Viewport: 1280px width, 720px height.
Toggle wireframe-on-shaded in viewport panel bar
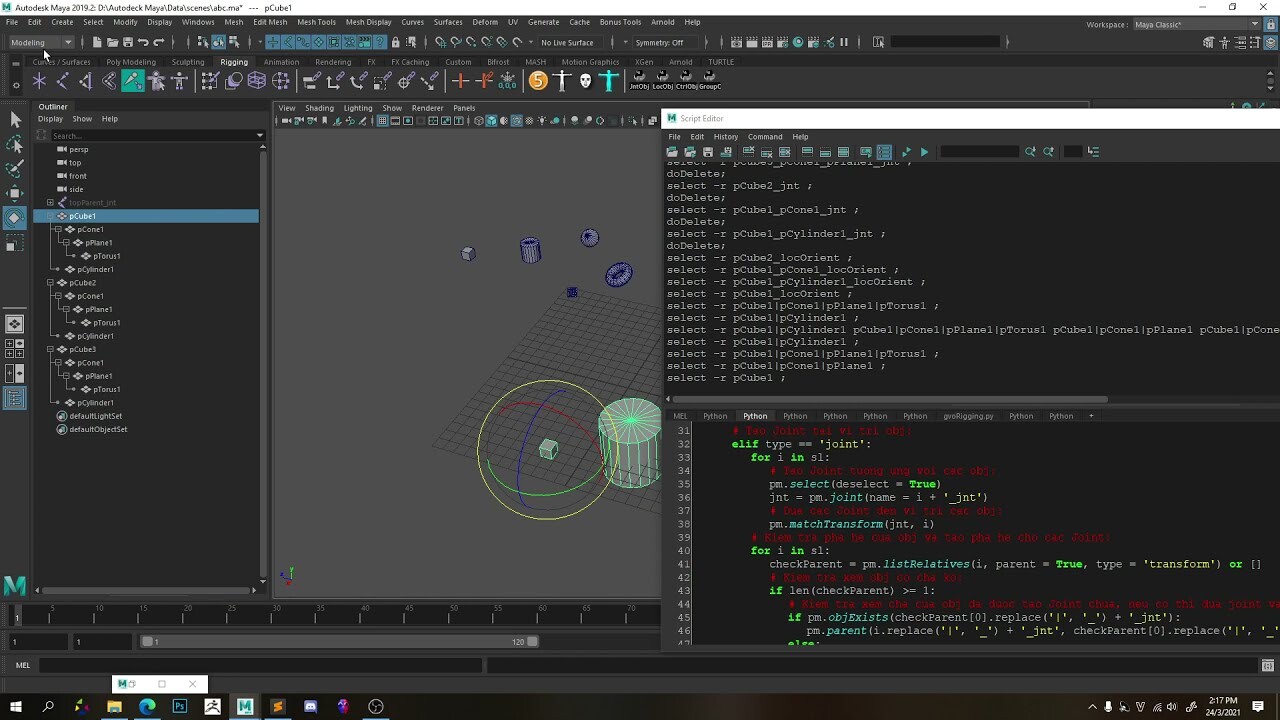click(x=515, y=120)
